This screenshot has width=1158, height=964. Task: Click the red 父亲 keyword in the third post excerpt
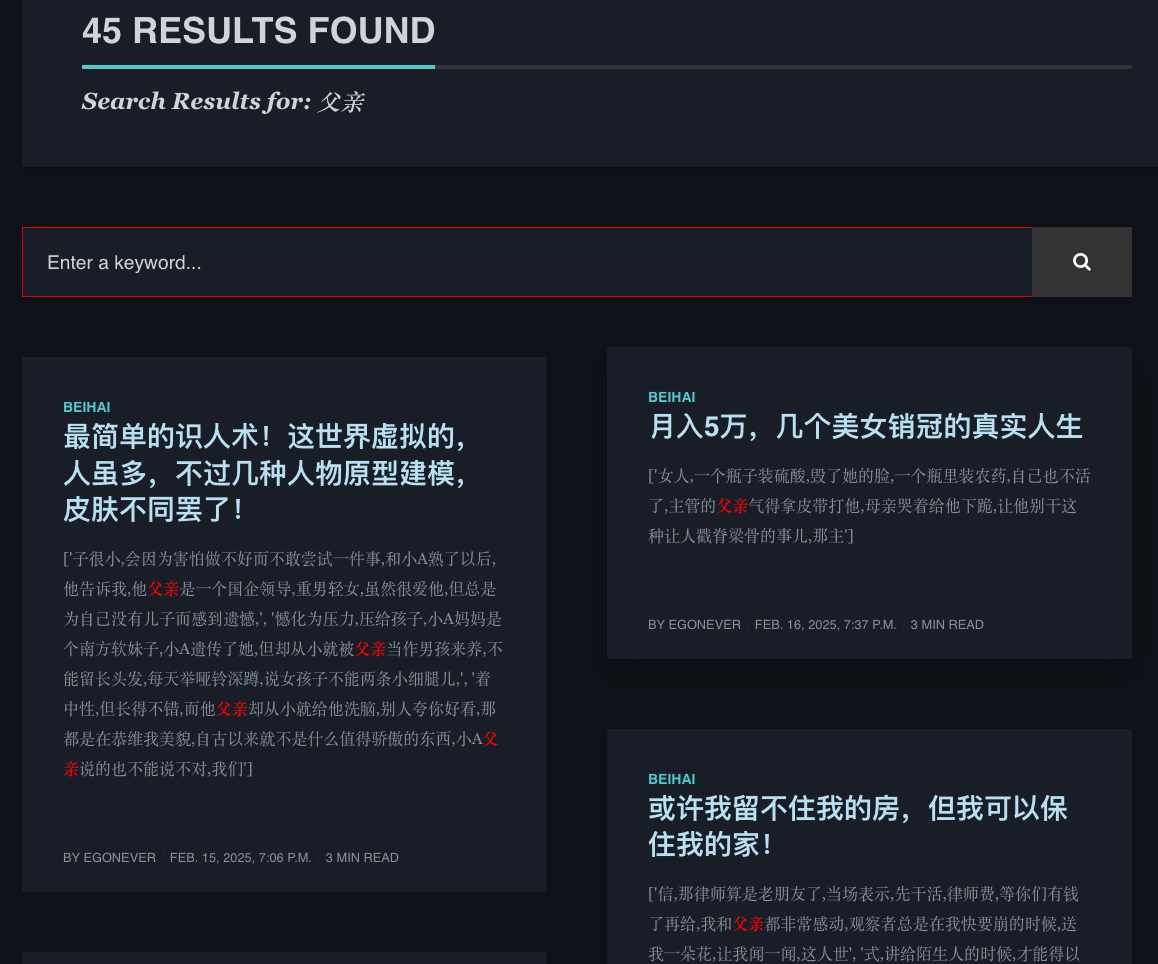748,924
